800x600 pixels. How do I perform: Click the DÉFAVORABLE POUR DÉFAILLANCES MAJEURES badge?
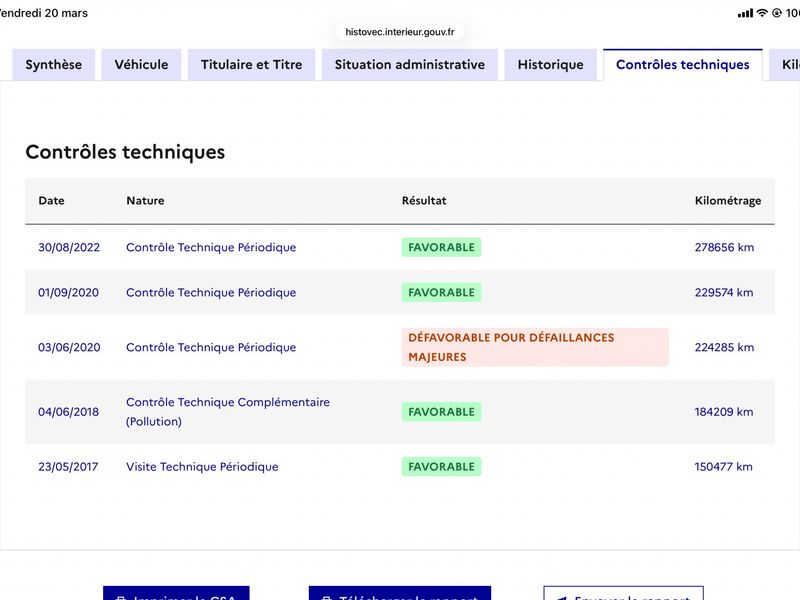(535, 347)
